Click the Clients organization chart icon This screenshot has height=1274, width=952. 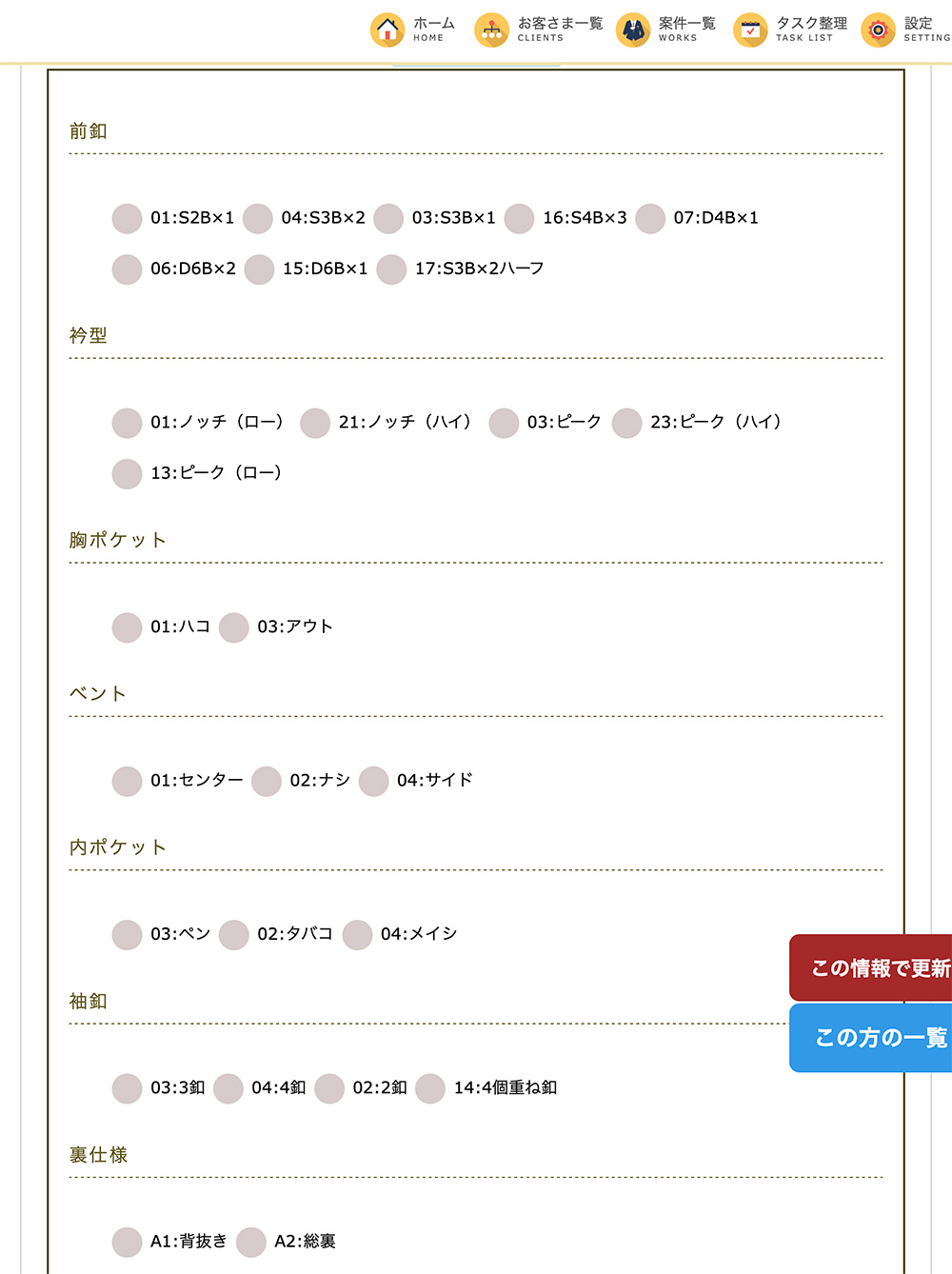pyautogui.click(x=491, y=30)
